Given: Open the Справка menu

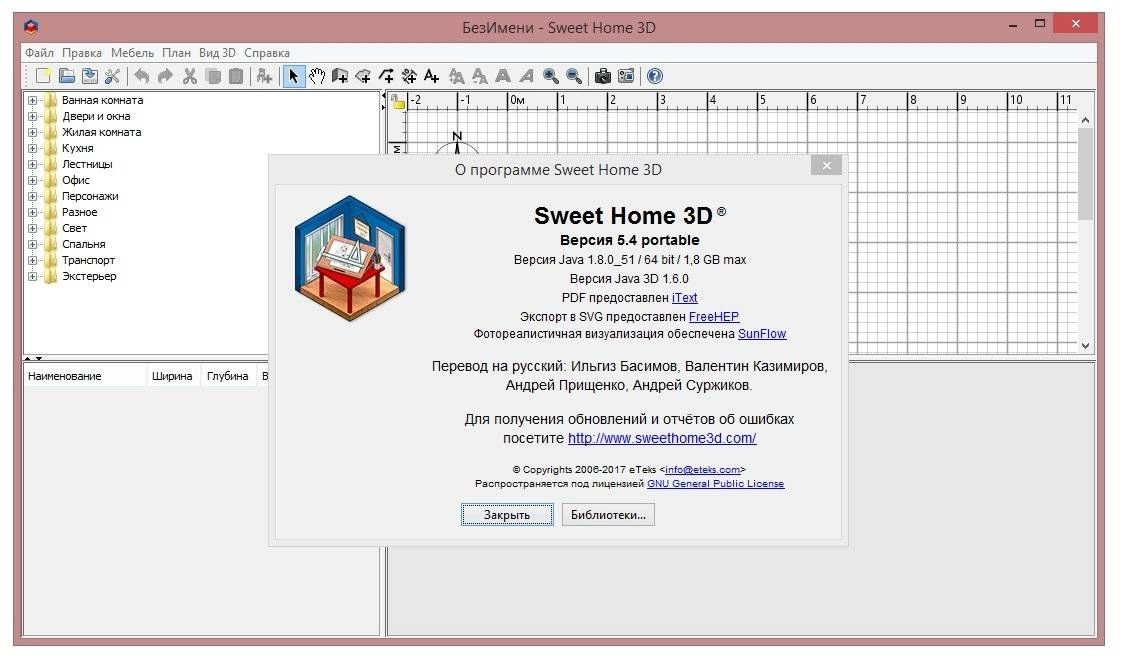Looking at the screenshot, I should point(267,53).
